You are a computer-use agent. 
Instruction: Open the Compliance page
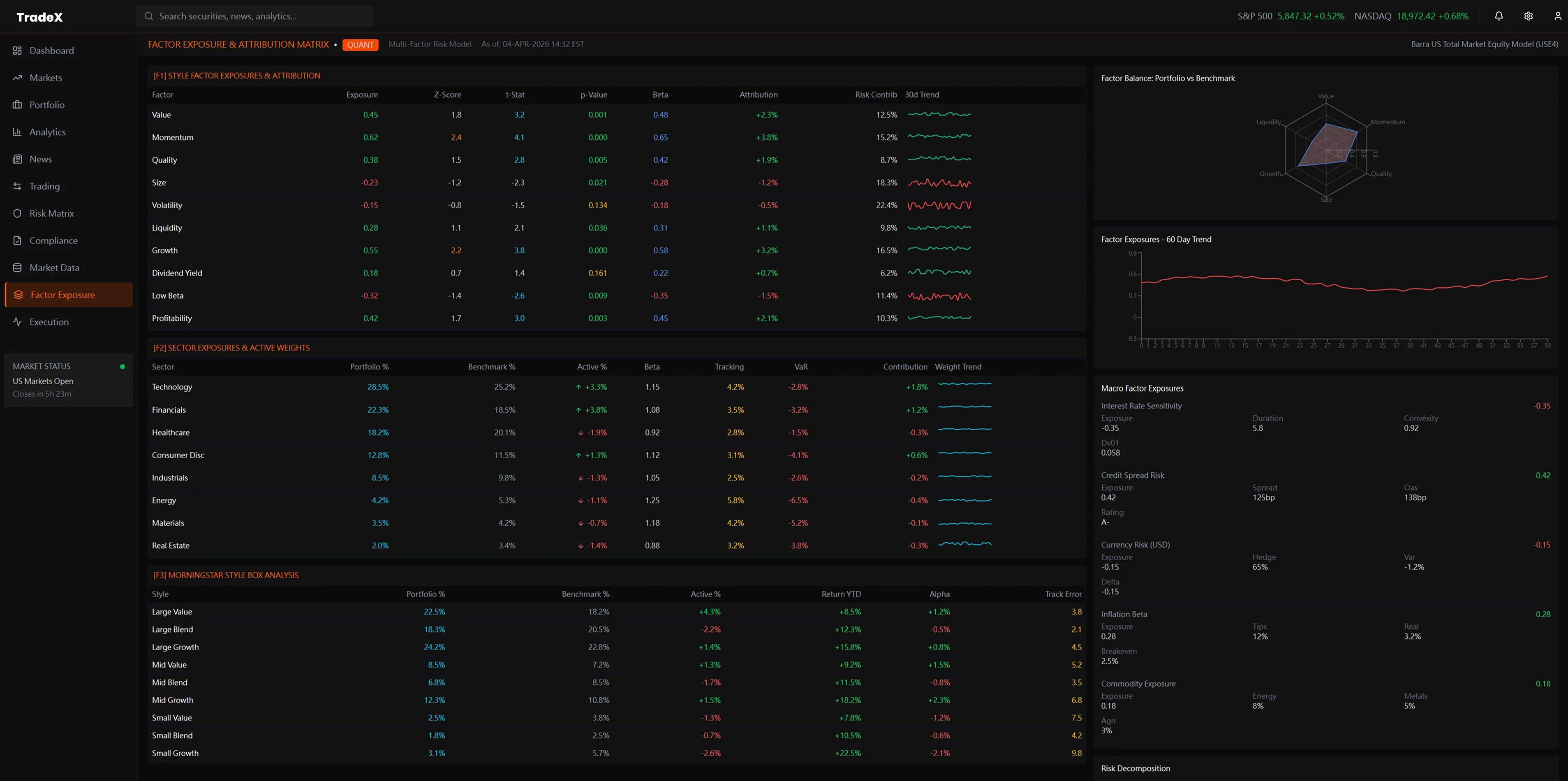pos(53,240)
